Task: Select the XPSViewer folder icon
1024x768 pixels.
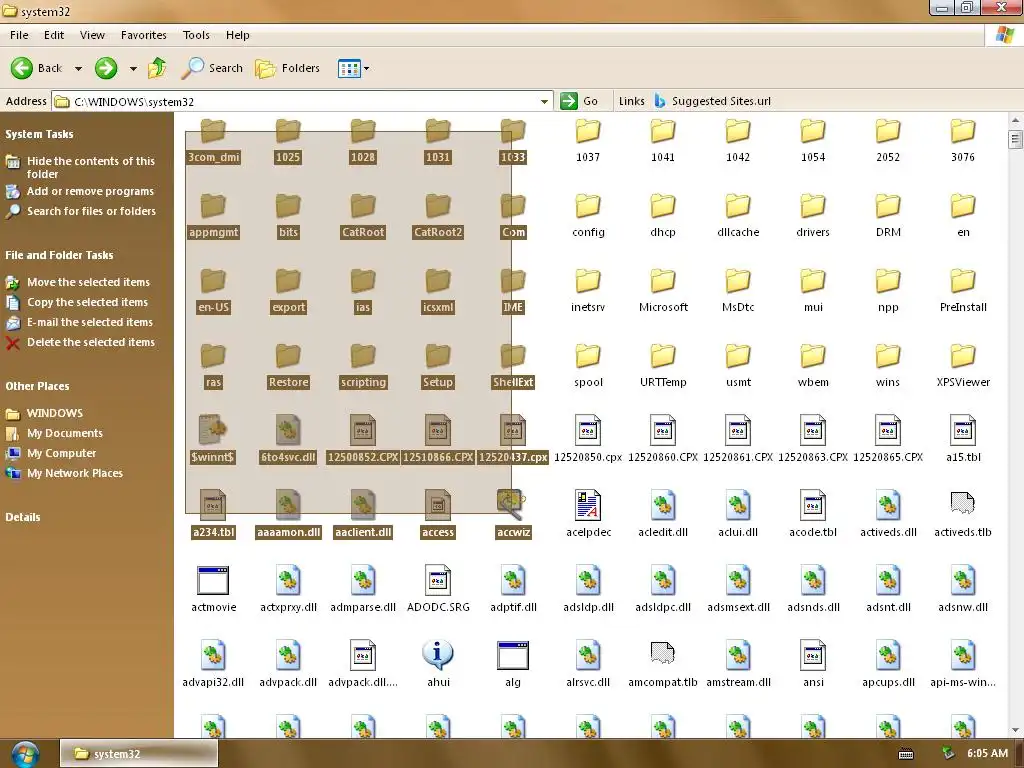Action: coord(963,357)
